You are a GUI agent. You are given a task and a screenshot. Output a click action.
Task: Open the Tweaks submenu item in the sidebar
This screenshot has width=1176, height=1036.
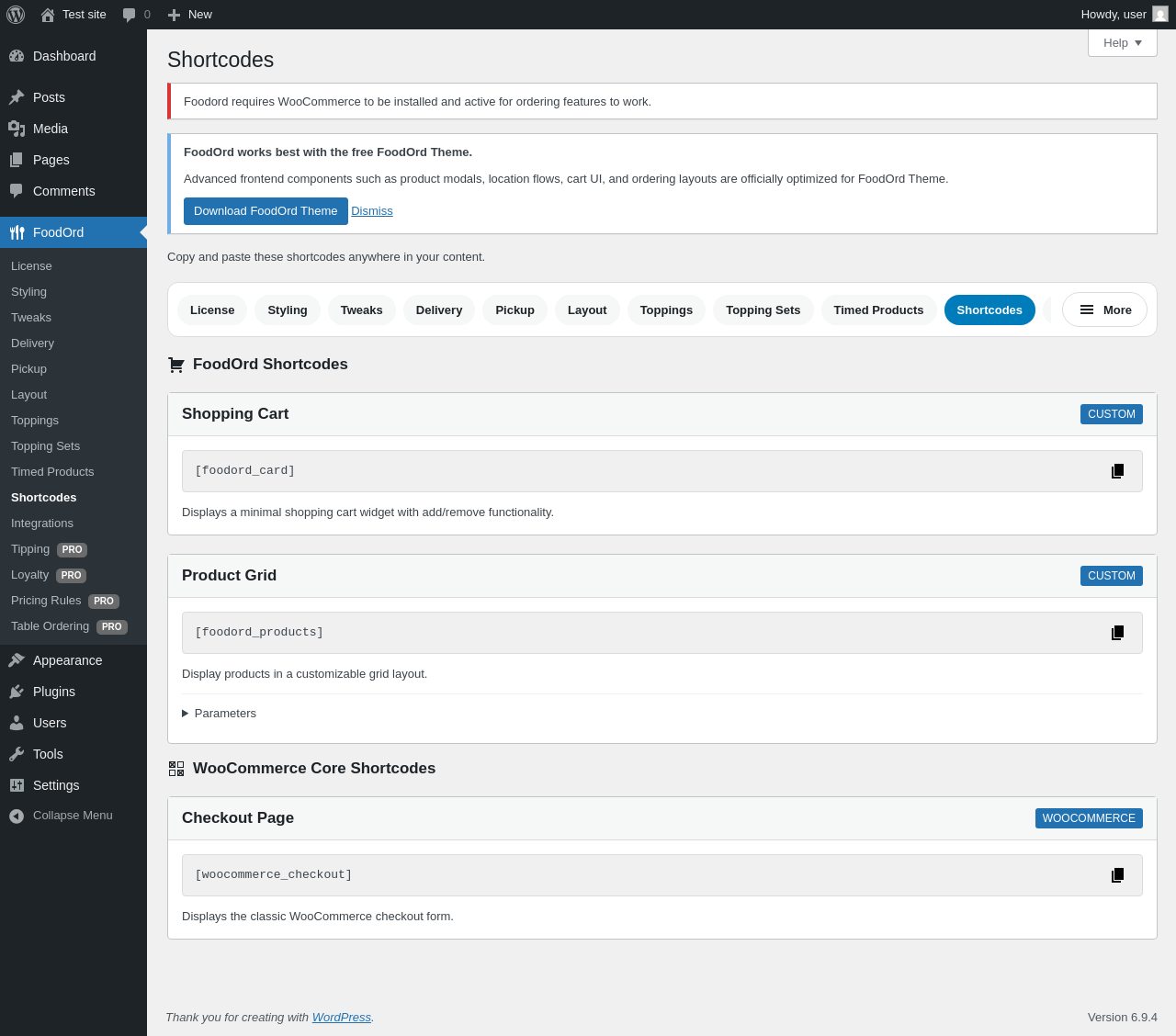click(73, 318)
